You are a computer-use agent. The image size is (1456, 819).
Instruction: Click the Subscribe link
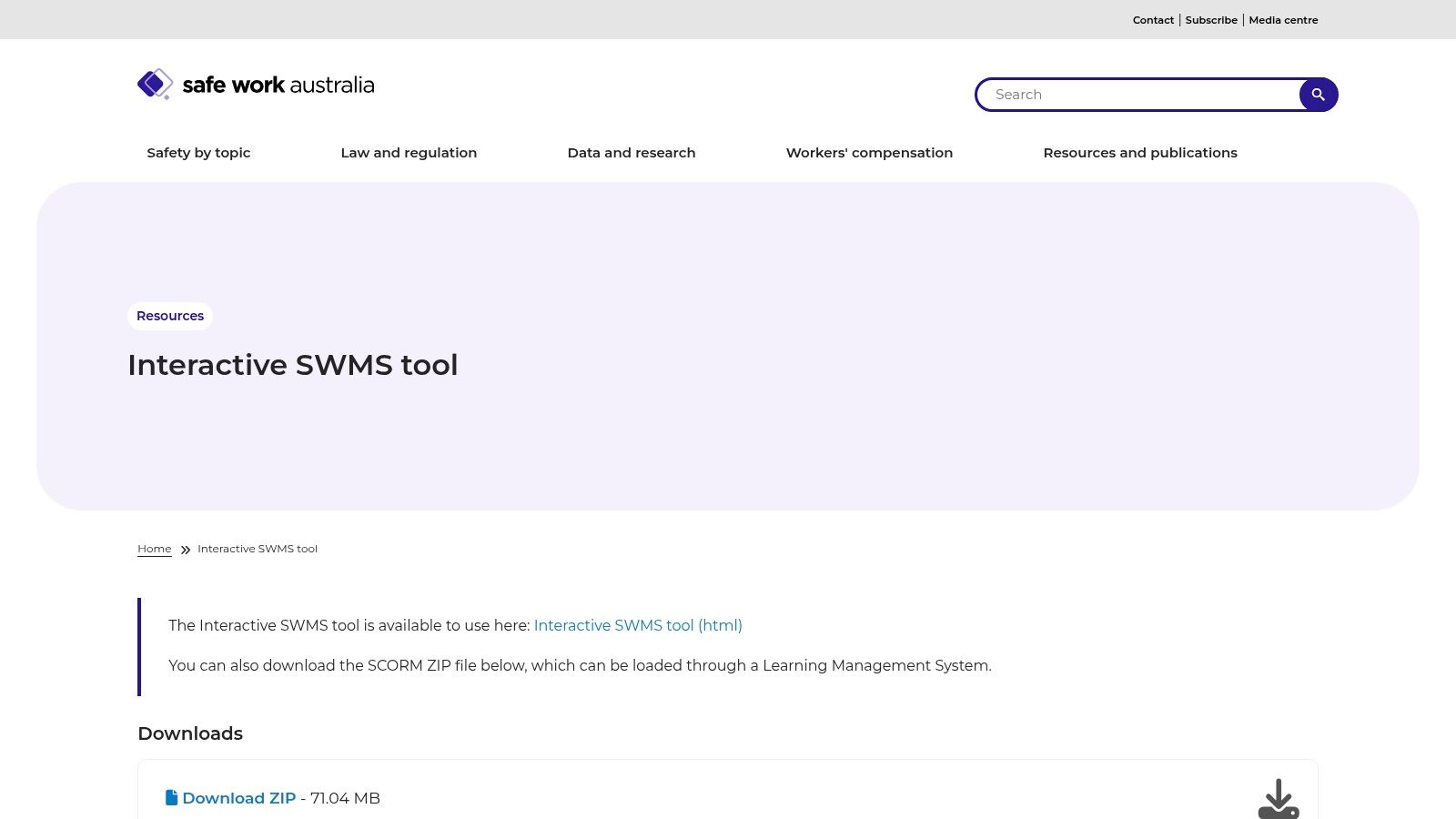click(x=1211, y=20)
